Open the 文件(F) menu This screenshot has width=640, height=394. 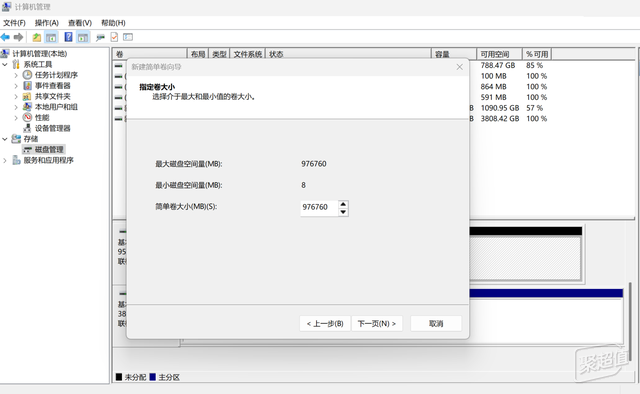14,23
